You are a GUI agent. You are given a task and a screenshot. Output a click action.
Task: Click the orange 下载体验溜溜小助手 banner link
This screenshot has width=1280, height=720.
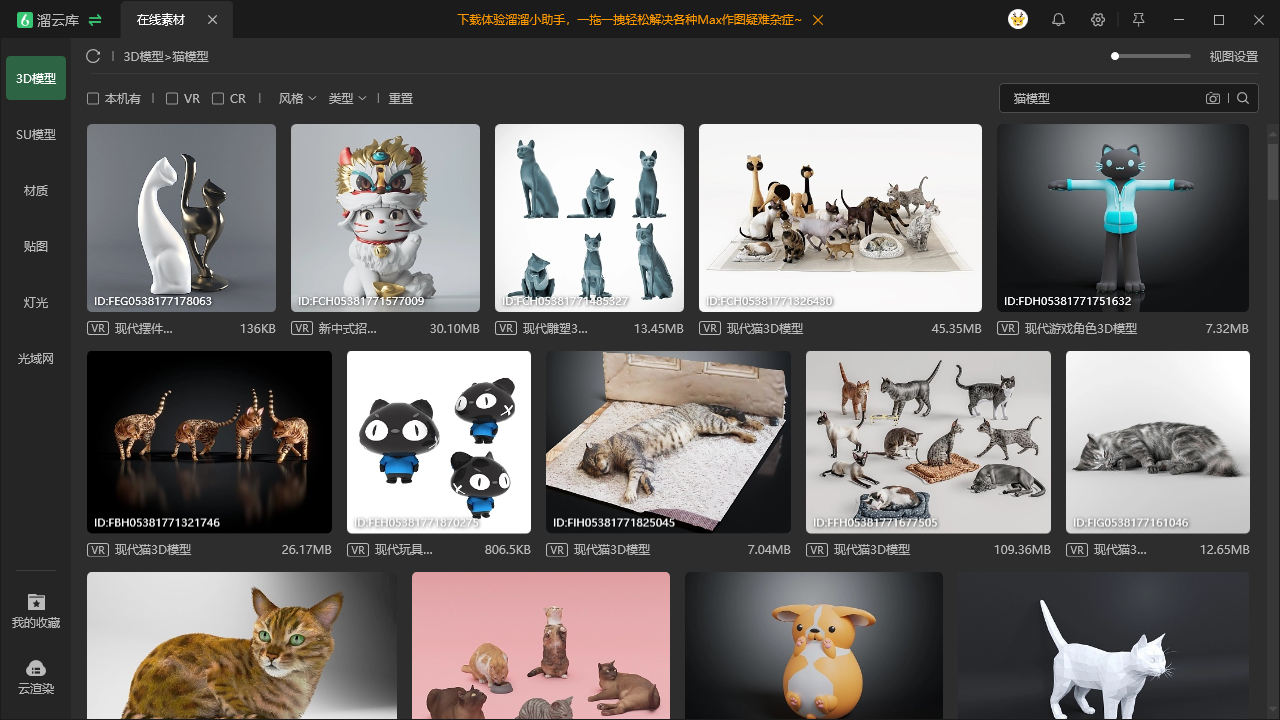[629, 20]
